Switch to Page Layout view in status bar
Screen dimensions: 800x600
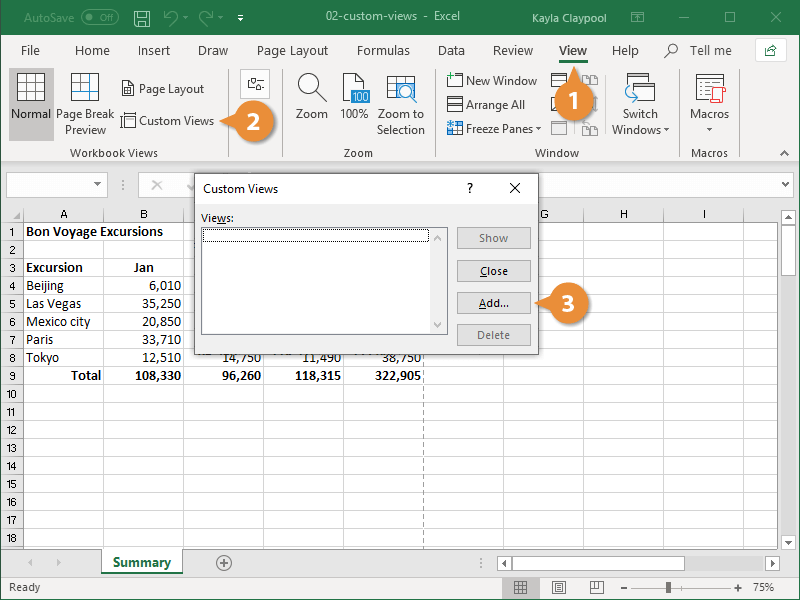tap(558, 588)
